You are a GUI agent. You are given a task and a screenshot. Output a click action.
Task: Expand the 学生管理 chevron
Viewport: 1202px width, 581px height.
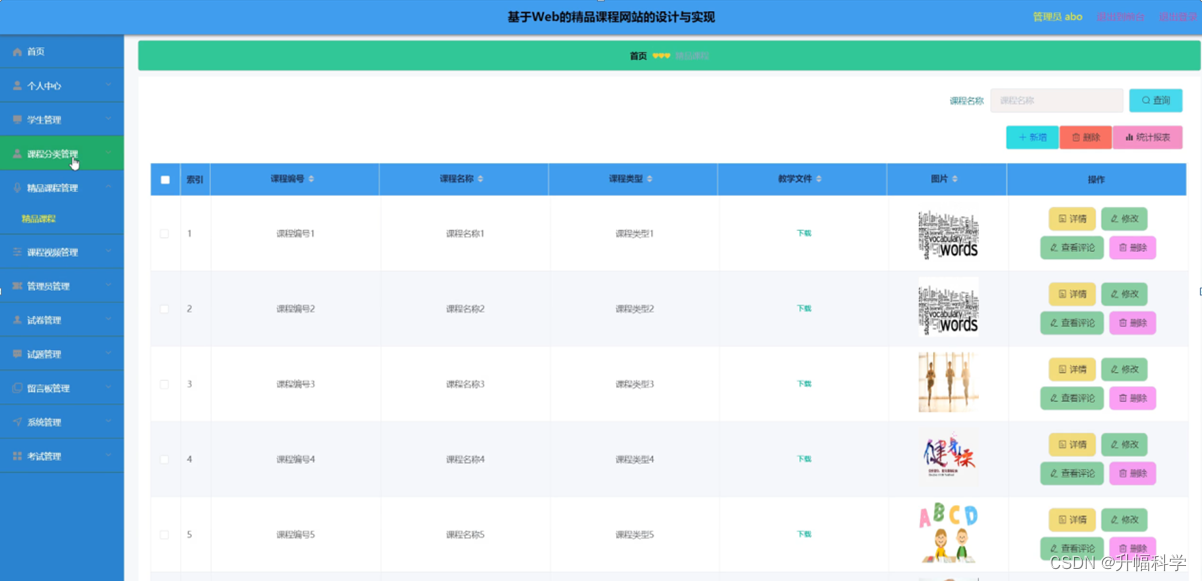pos(108,119)
